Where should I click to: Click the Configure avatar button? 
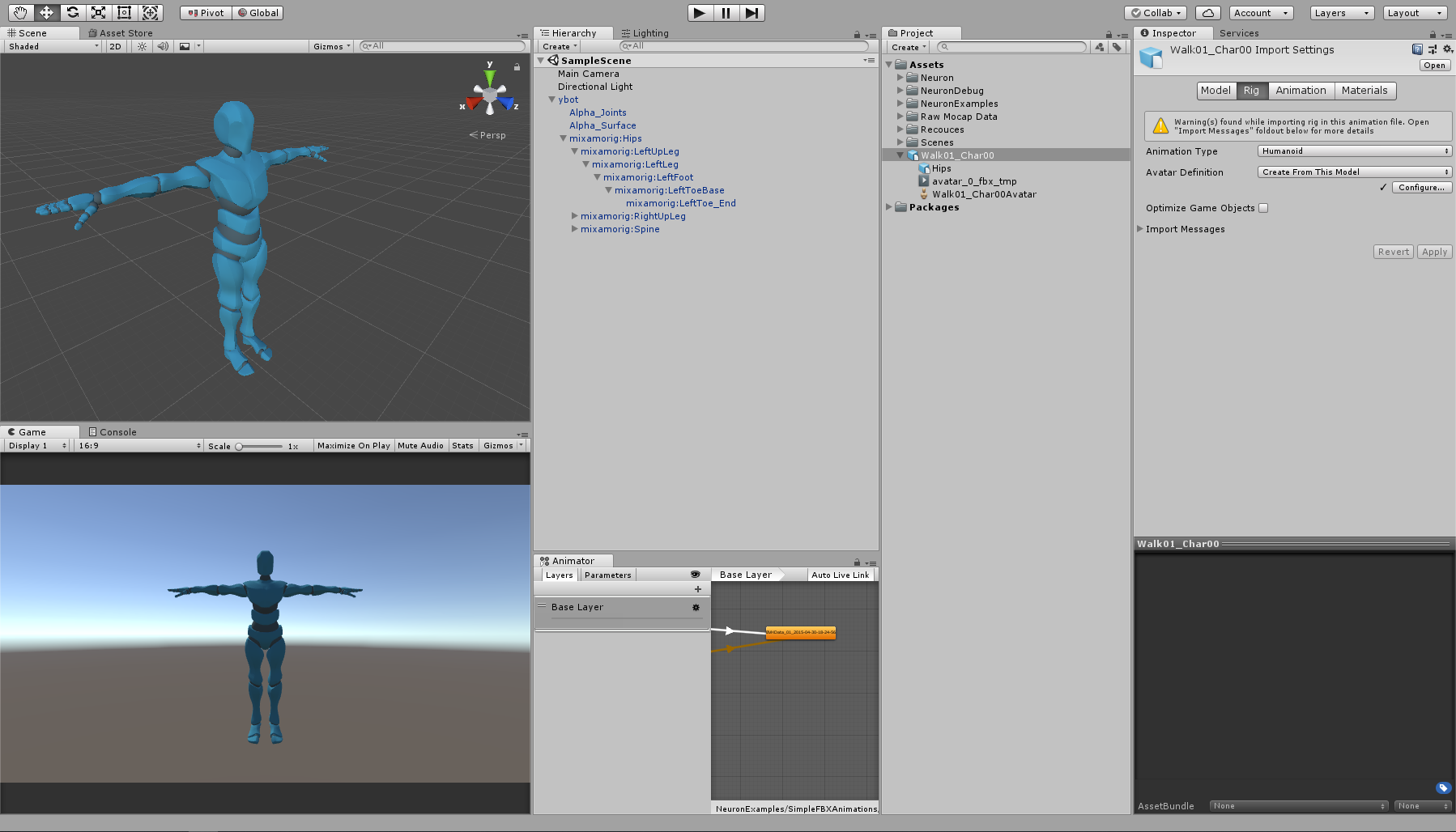click(1421, 187)
